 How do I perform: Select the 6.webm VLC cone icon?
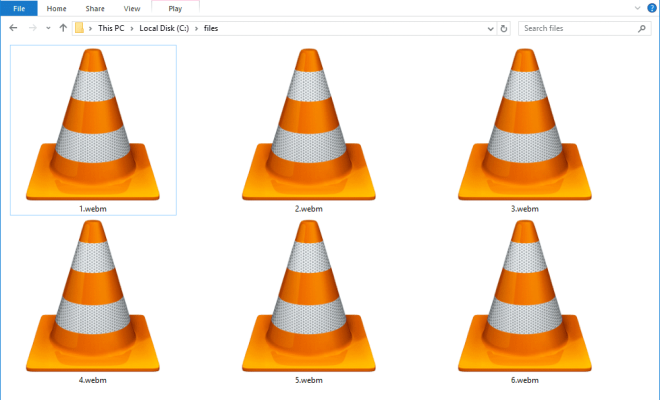pyautogui.click(x=524, y=296)
